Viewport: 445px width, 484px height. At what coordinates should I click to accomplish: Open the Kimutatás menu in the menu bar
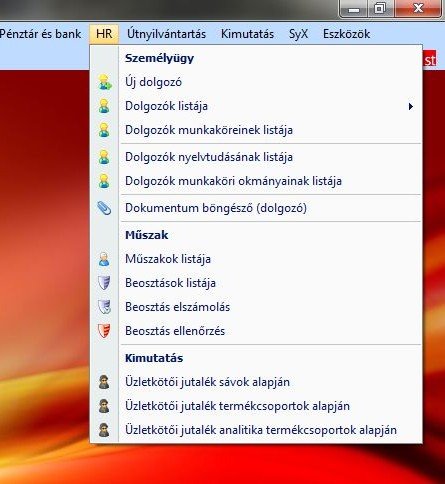click(247, 34)
